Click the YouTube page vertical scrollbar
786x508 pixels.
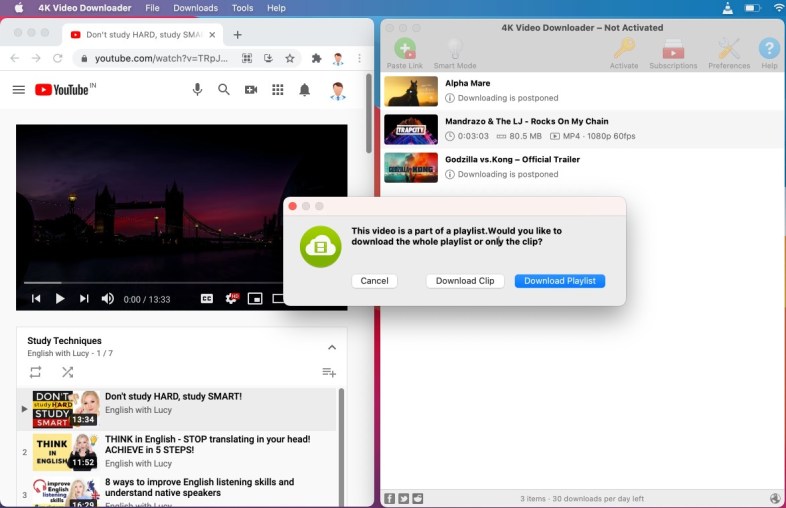[369, 113]
